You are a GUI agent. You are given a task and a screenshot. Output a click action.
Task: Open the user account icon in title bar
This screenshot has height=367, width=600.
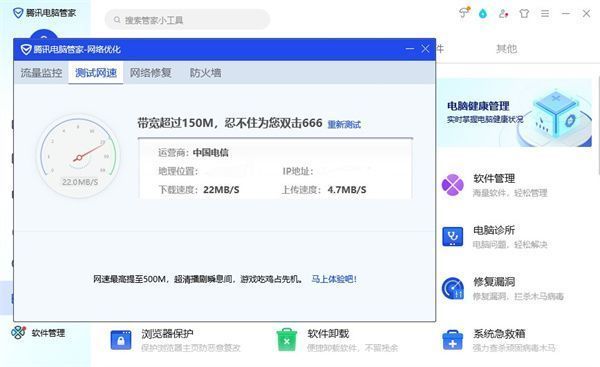[x=504, y=14]
